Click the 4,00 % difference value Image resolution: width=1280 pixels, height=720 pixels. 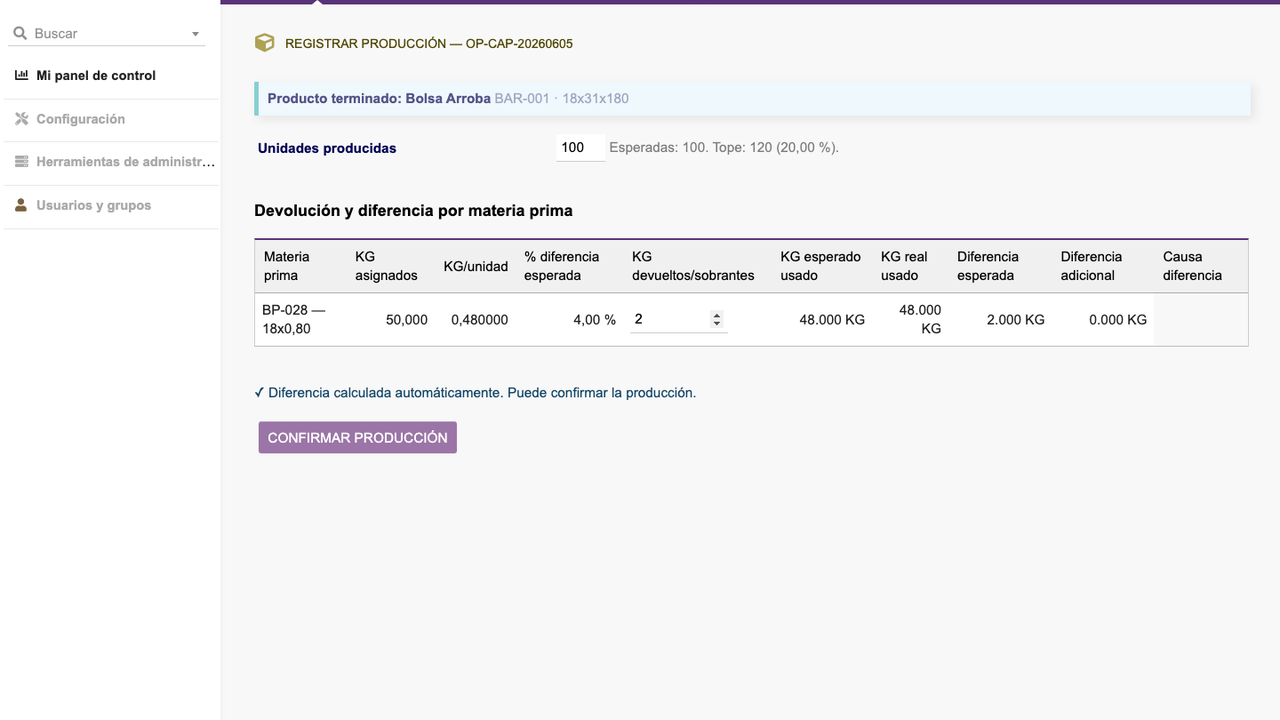pos(594,320)
